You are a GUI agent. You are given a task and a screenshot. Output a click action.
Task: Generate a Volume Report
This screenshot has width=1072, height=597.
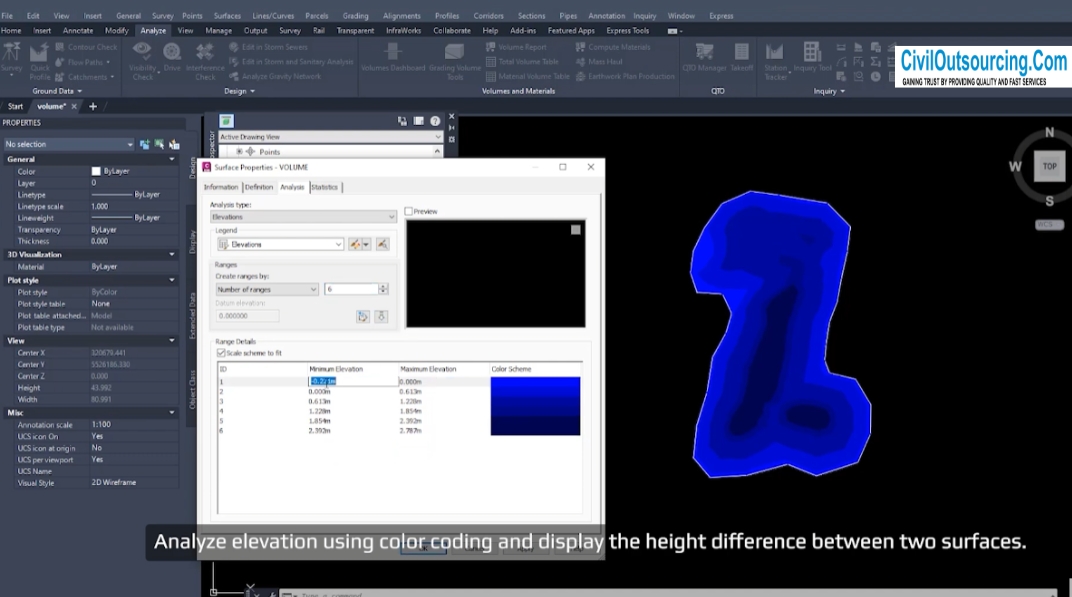pos(516,47)
